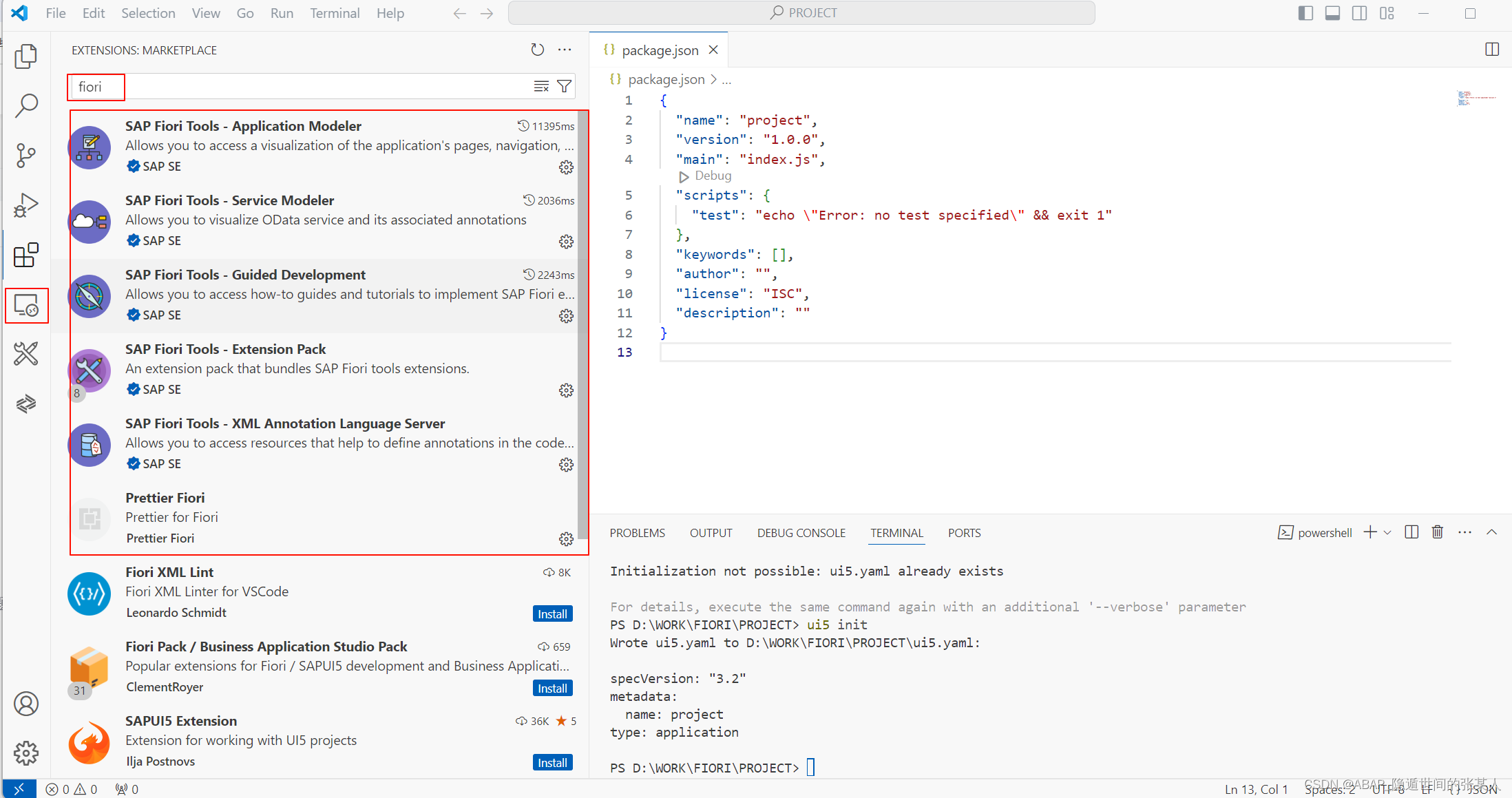Open Run and Debug view
Image resolution: width=1512 pixels, height=798 pixels.
pos(26,205)
